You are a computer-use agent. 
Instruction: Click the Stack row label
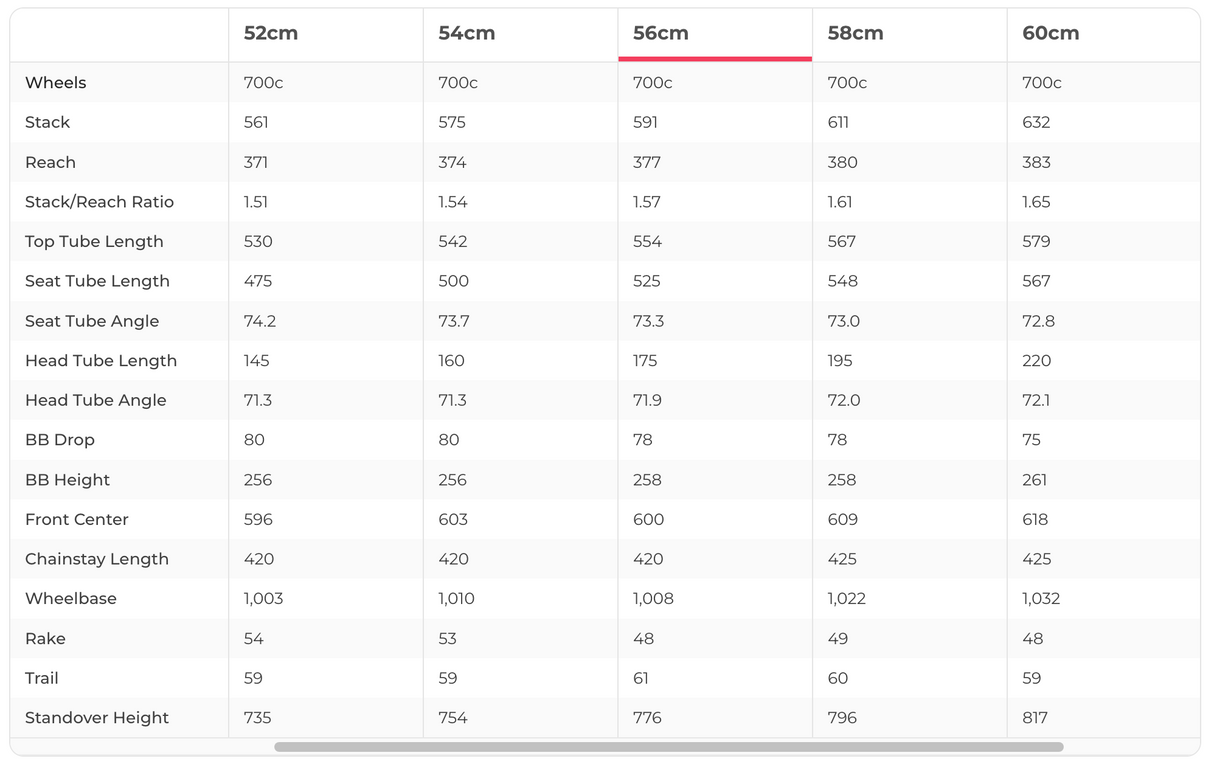click(x=48, y=122)
